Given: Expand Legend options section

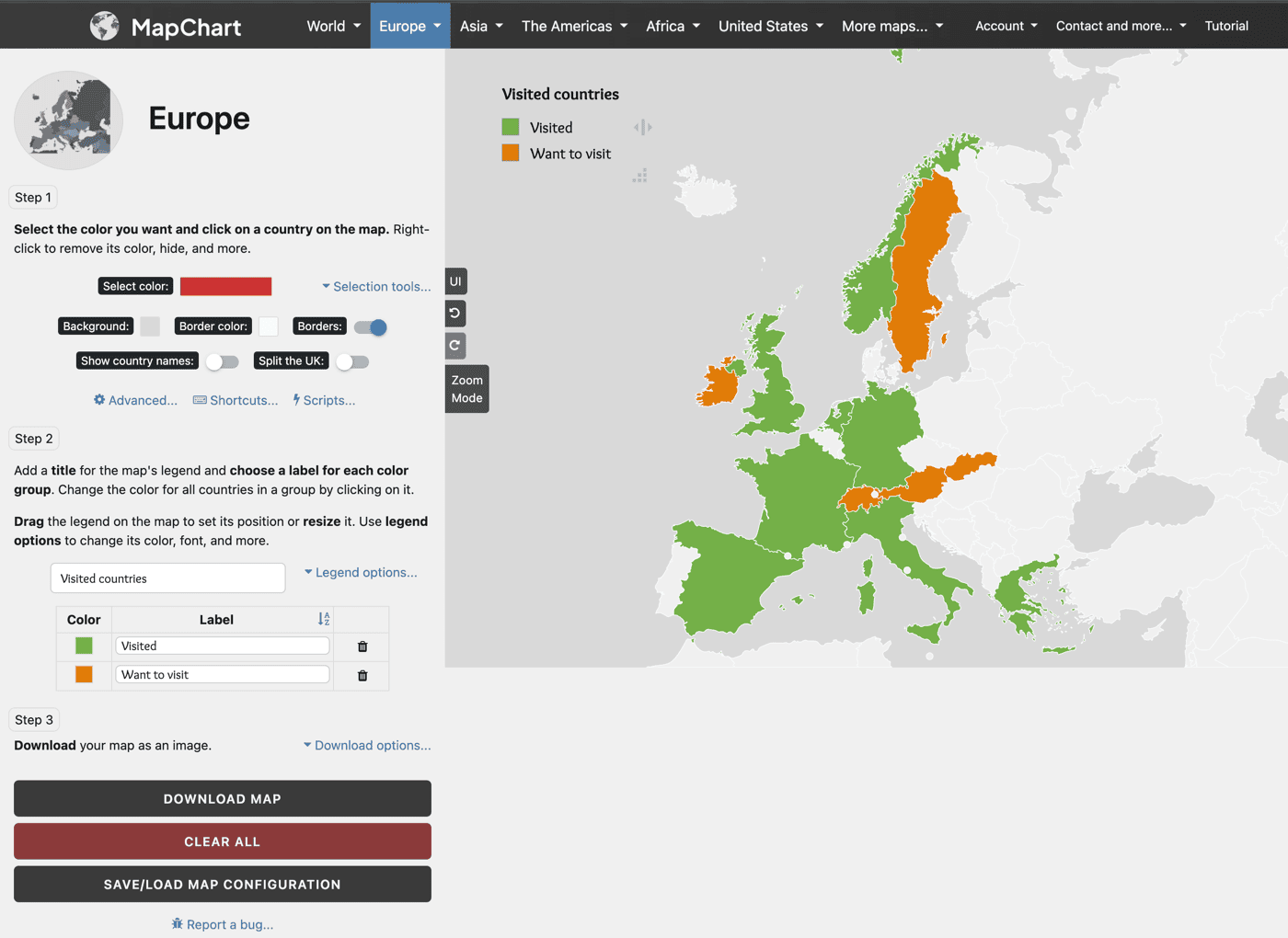Looking at the screenshot, I should (361, 572).
